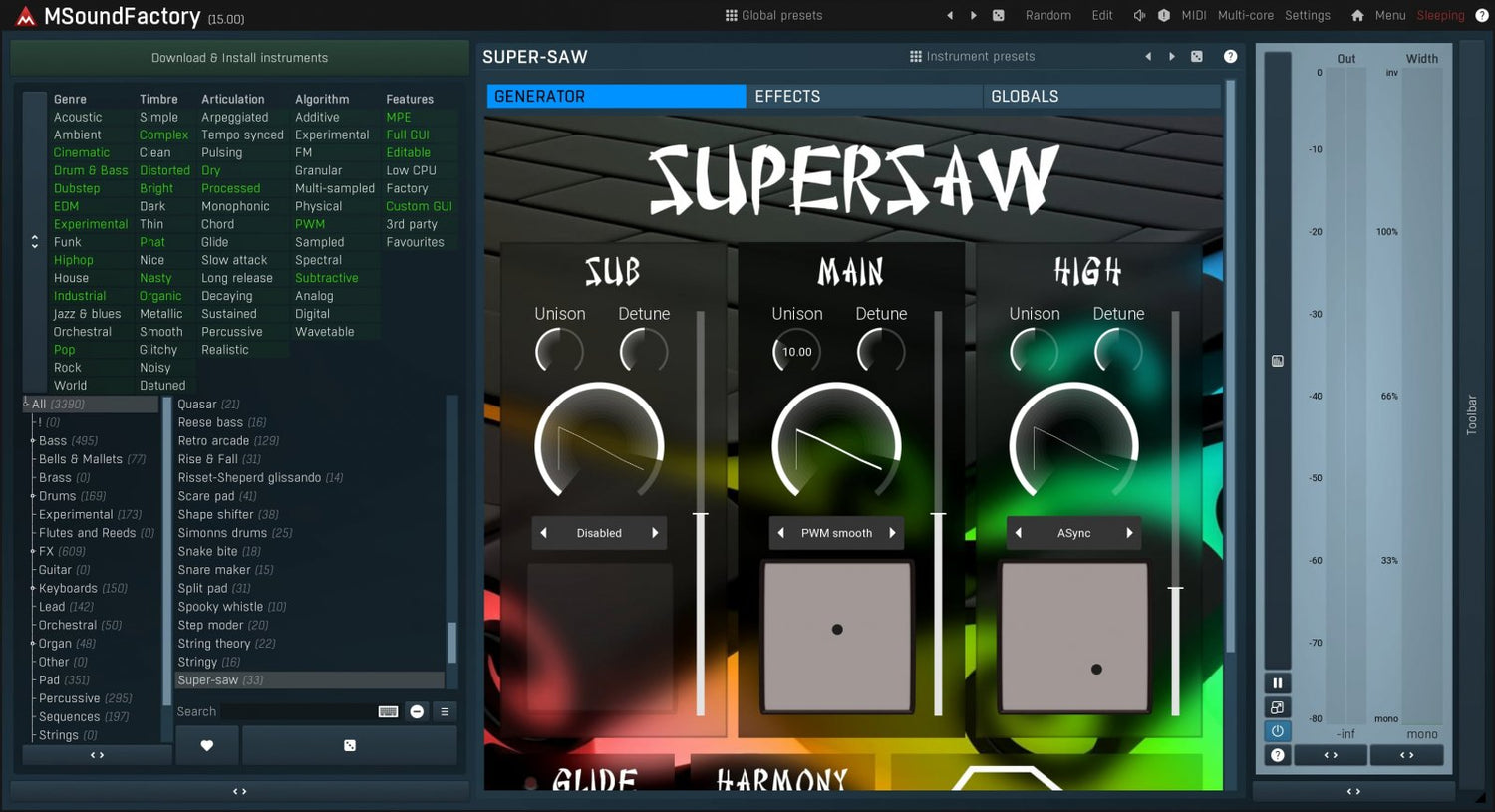
Task: Click the favorite heart button below Search
Action: pos(207,745)
